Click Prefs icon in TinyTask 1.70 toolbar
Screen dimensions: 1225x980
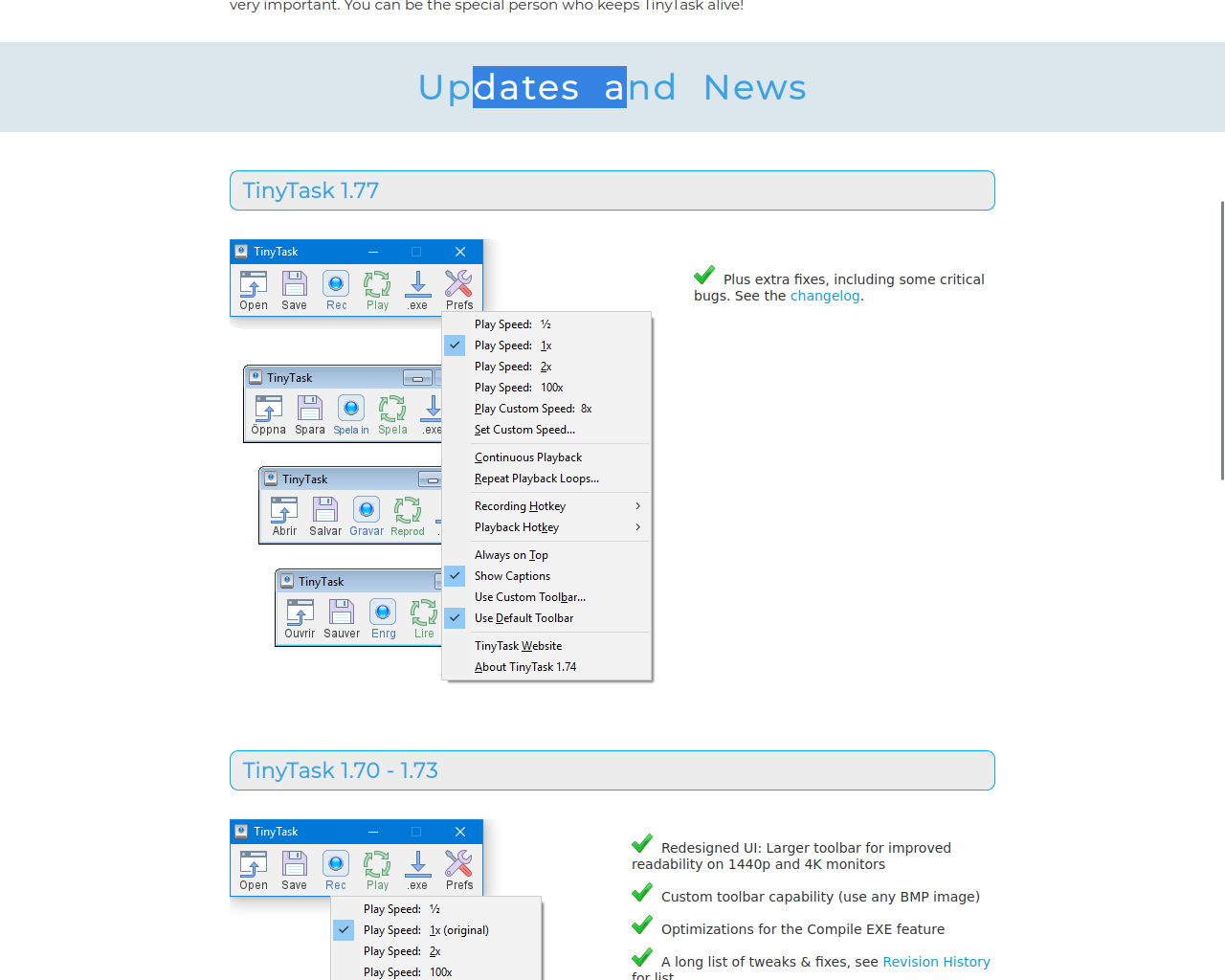click(x=459, y=870)
